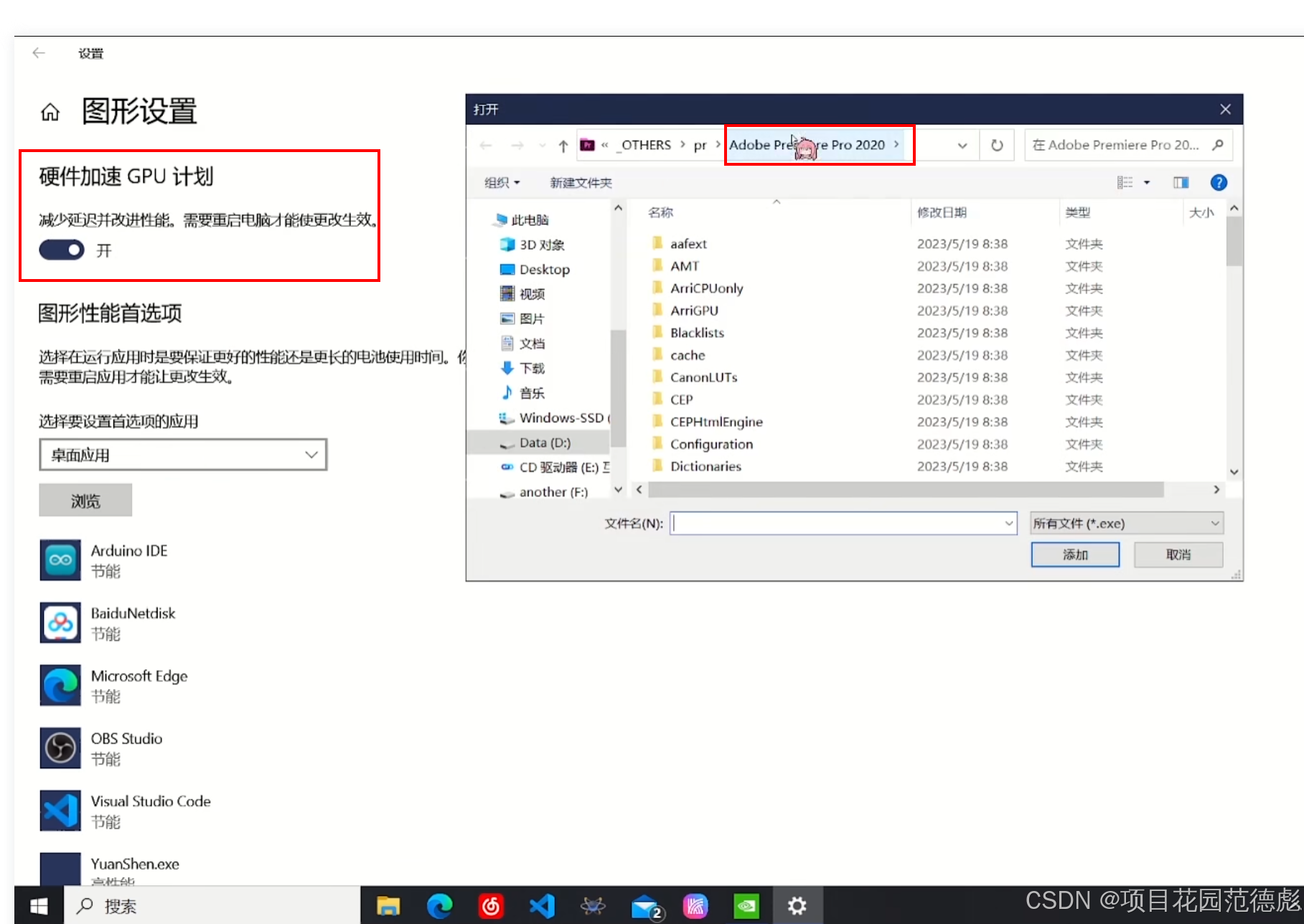Viewport: 1304px width, 924px height.
Task: Click file list horizontal scrollbar
Action: tap(906, 489)
